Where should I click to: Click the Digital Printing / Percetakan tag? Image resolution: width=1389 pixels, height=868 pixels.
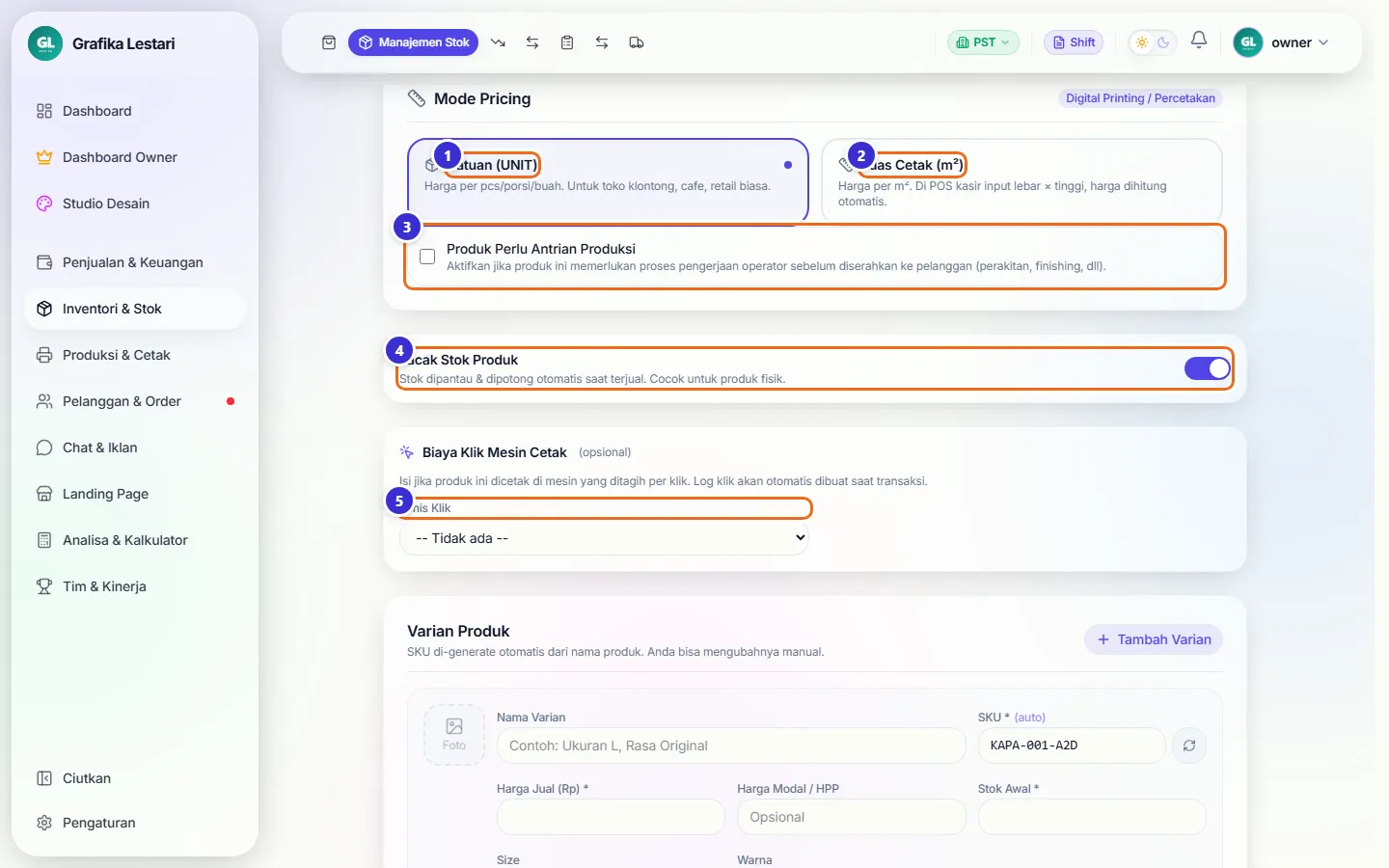click(1140, 98)
